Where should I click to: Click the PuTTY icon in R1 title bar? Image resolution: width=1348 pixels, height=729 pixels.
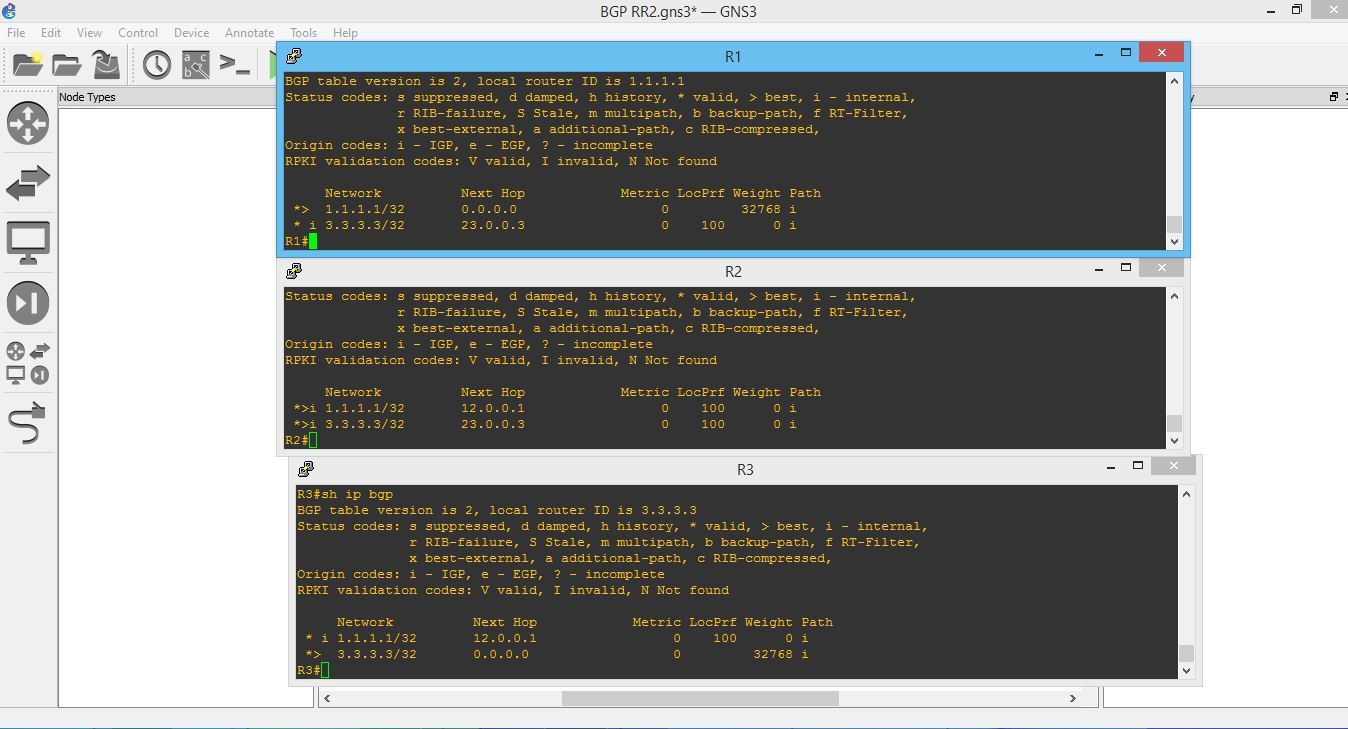coord(294,56)
